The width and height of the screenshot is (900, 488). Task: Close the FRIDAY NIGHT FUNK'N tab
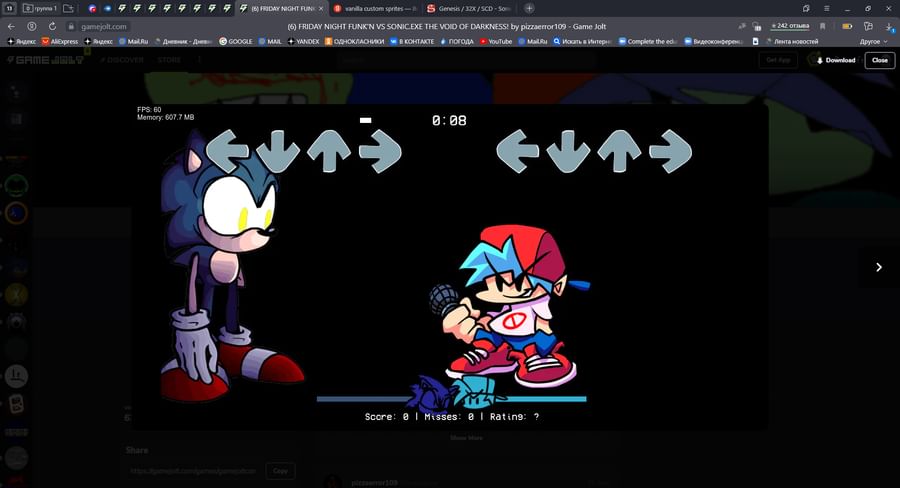[x=321, y=9]
